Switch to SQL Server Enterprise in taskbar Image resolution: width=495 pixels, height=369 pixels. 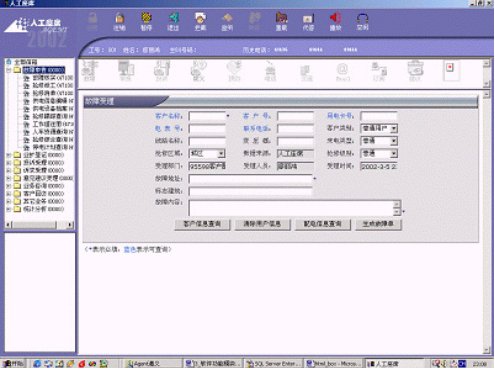tap(273, 364)
